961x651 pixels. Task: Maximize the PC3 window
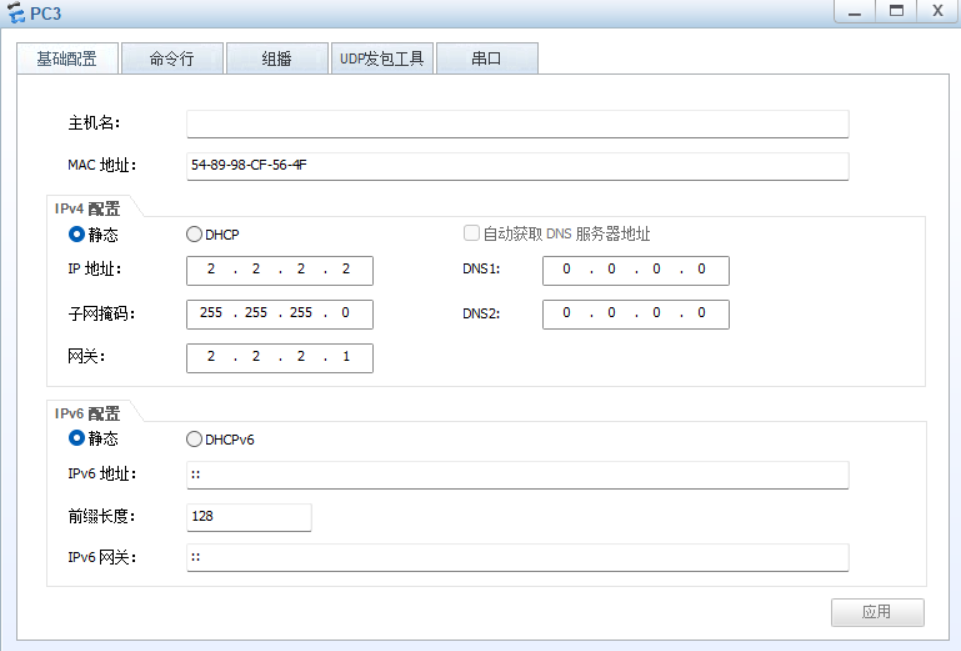pos(896,11)
